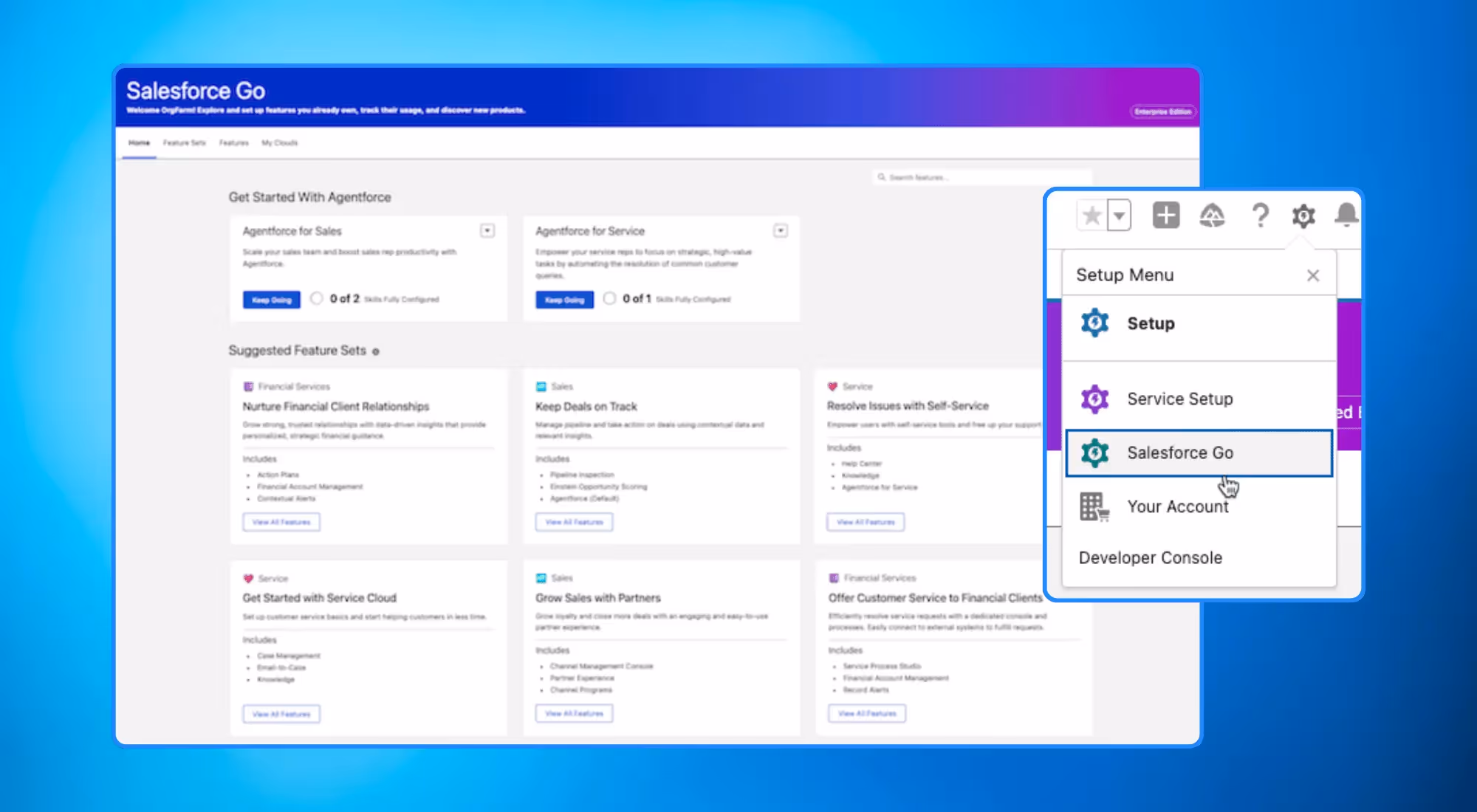Close the Setup Menu panel
This screenshot has height=812, width=1477.
(1312, 275)
